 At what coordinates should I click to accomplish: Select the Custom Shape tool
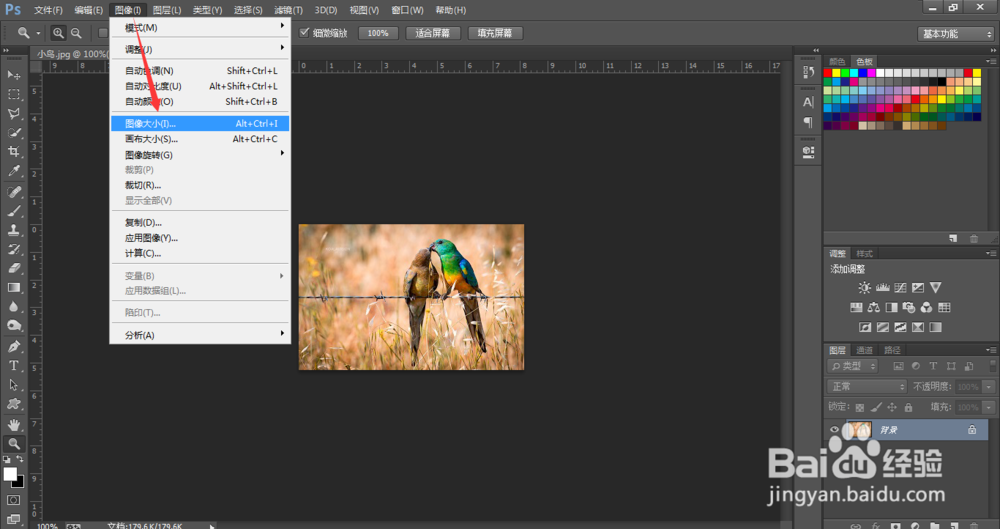[x=13, y=404]
